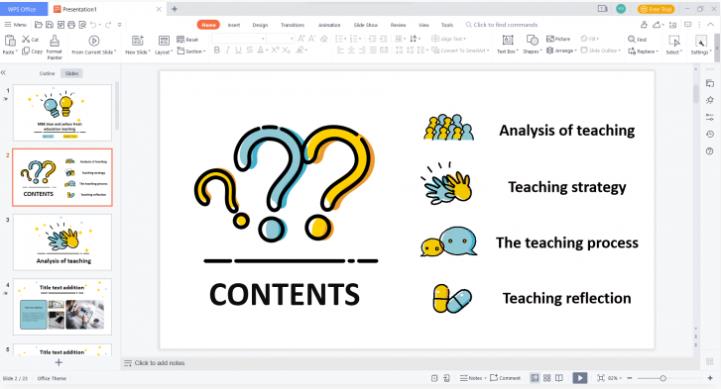
Task: Switch to the Transitions tab
Action: point(292,25)
